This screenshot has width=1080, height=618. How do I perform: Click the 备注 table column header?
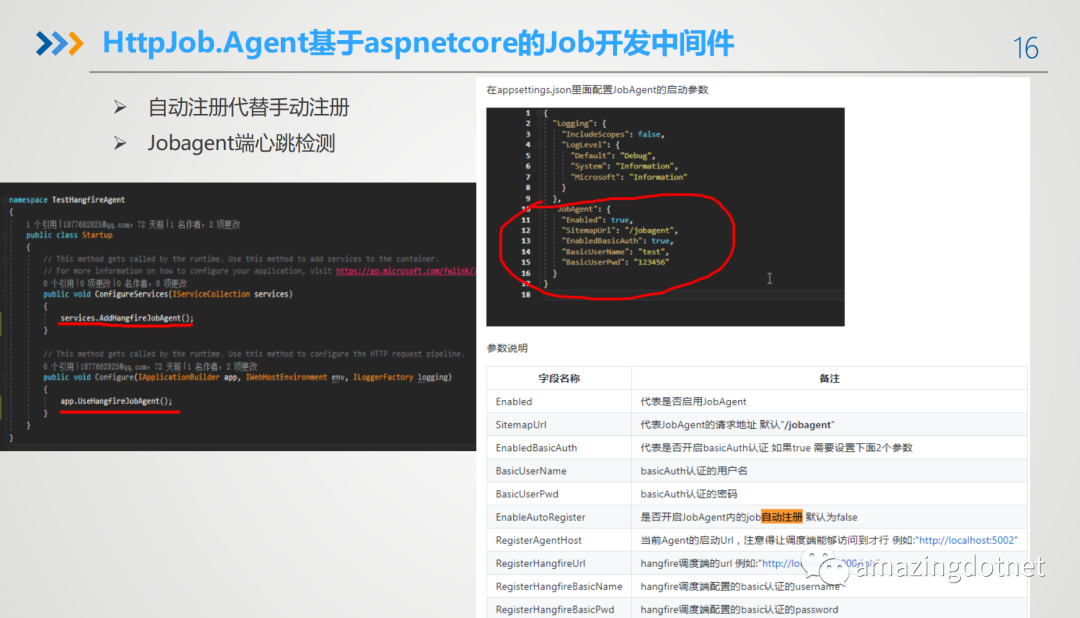pyautogui.click(x=829, y=378)
